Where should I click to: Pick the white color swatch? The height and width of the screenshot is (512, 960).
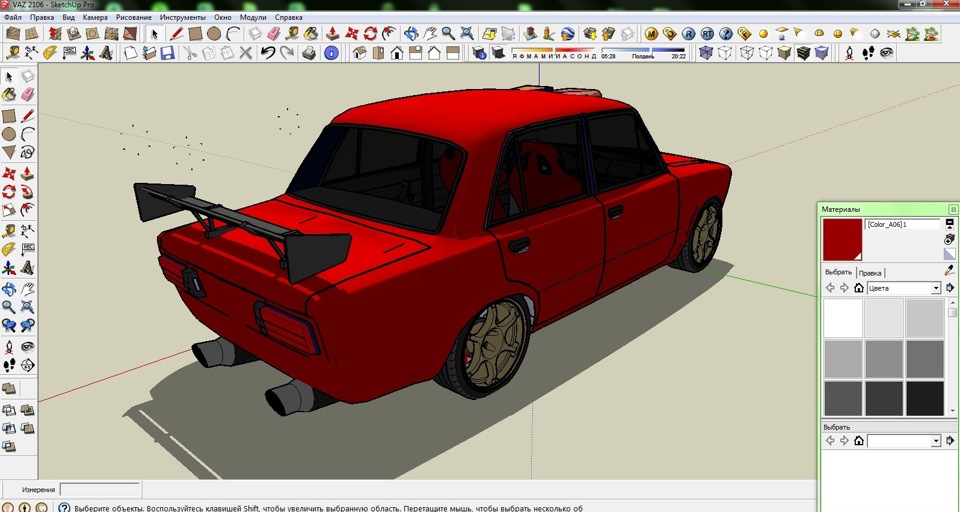(842, 318)
